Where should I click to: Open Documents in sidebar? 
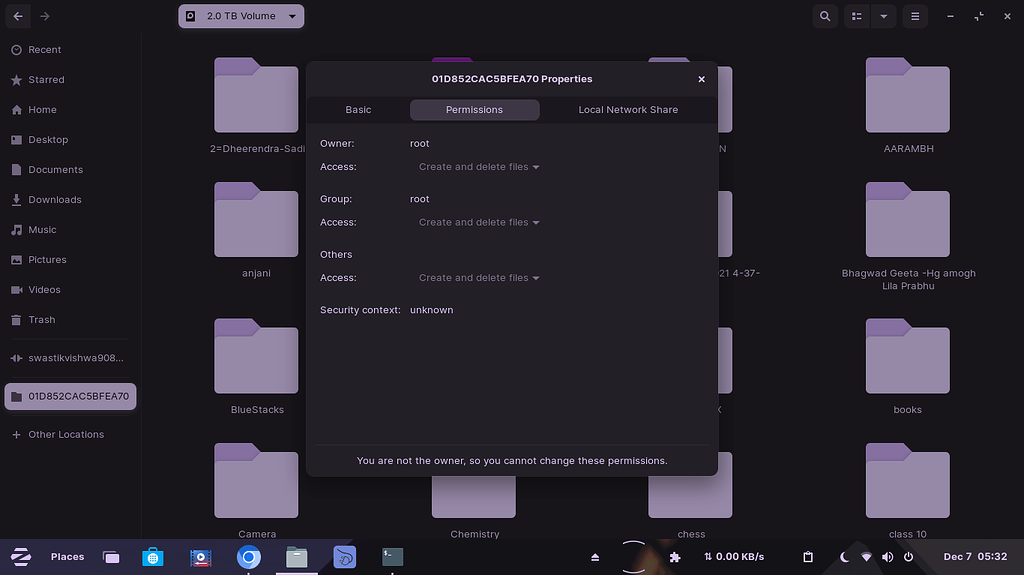[70, 170]
